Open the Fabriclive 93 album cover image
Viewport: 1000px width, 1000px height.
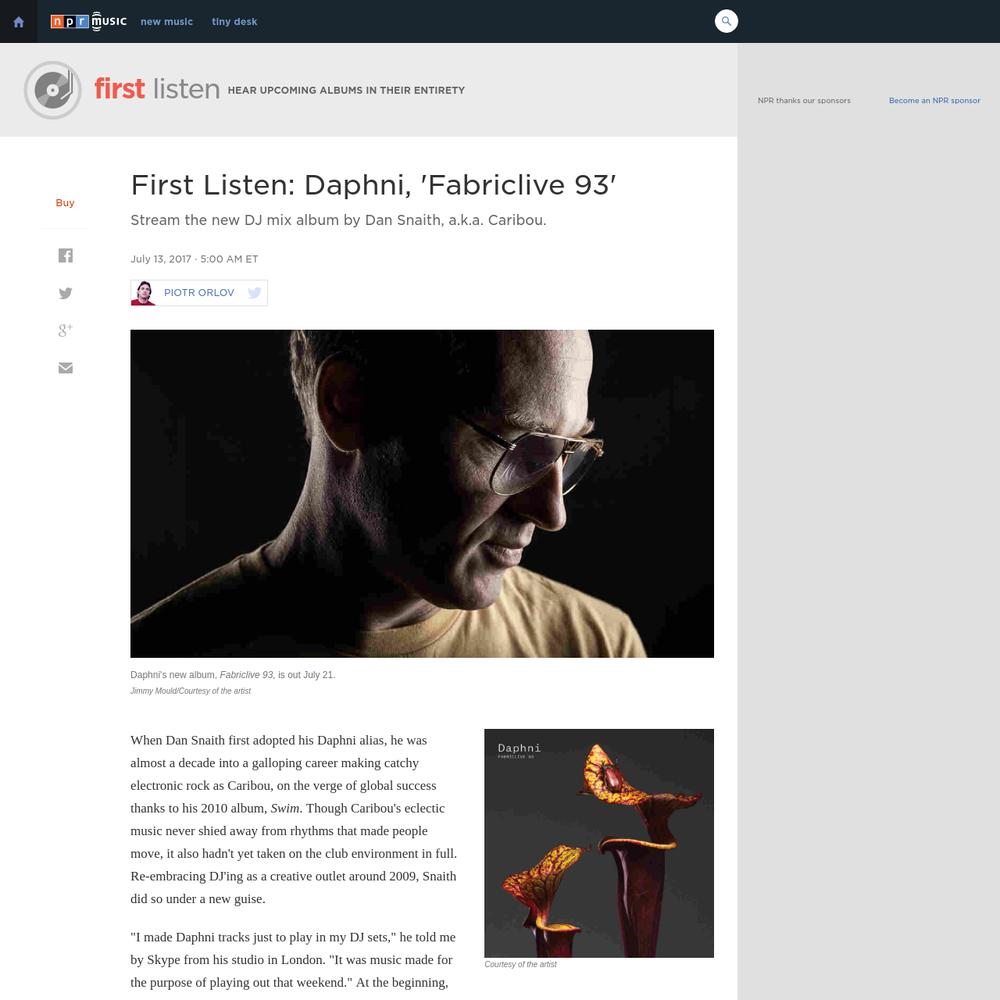(599, 843)
